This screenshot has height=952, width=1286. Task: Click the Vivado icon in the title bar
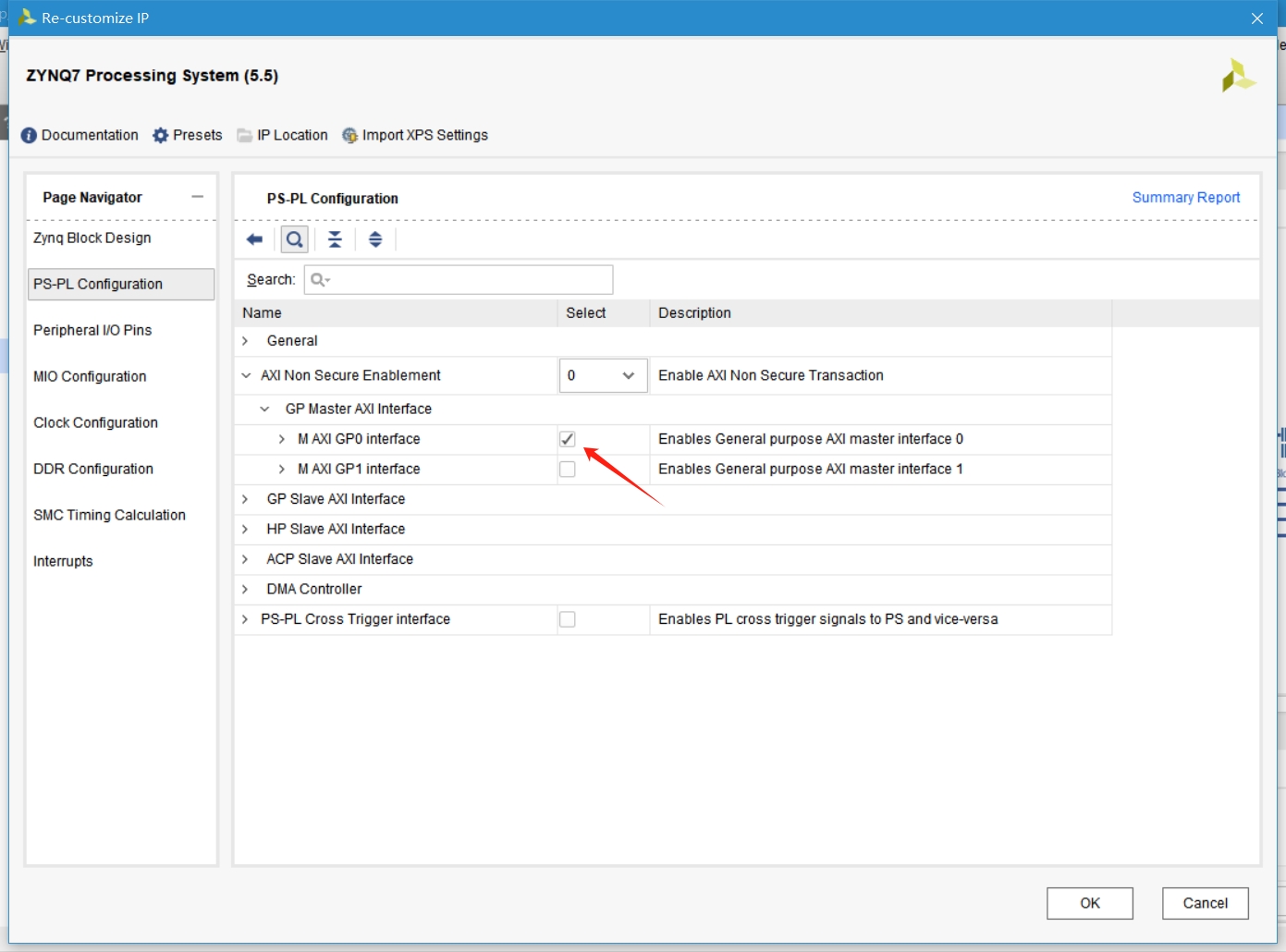[27, 18]
